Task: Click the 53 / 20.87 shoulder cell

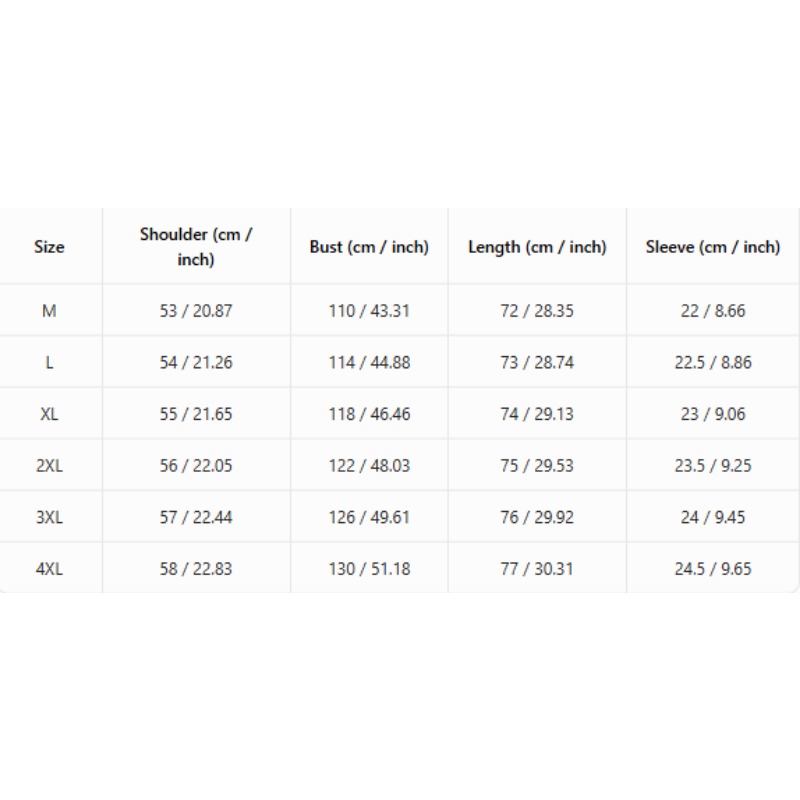Action: point(196,311)
